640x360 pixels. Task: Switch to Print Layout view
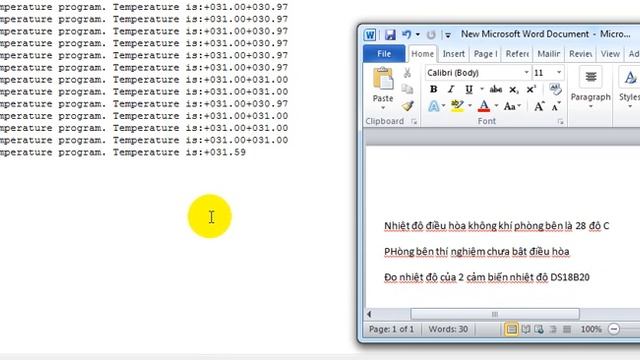coord(511,329)
